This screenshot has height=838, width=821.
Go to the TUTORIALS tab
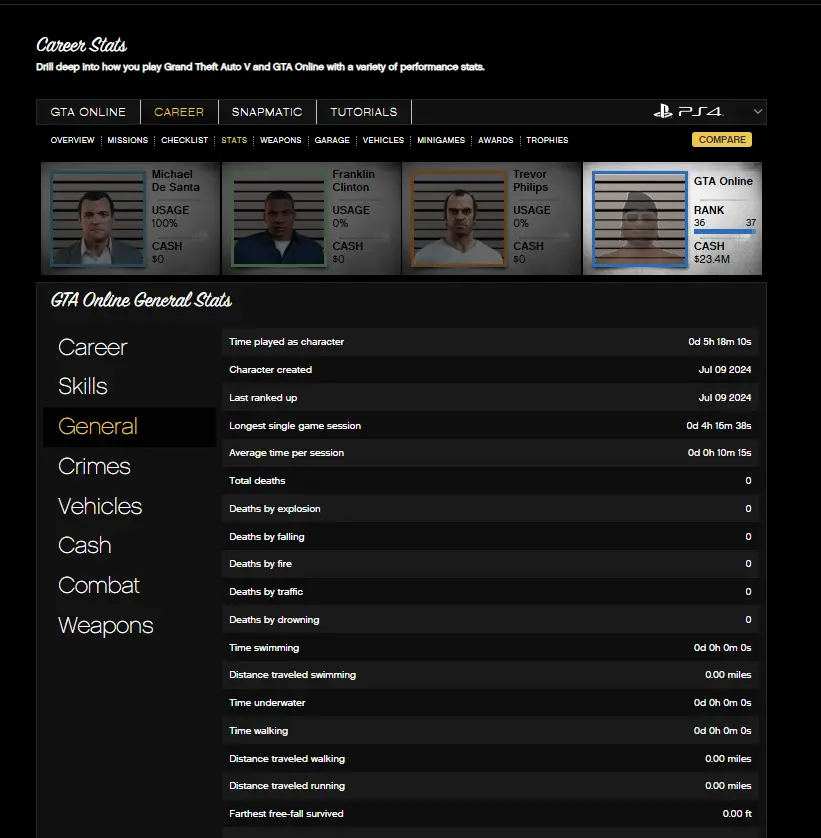pos(364,112)
